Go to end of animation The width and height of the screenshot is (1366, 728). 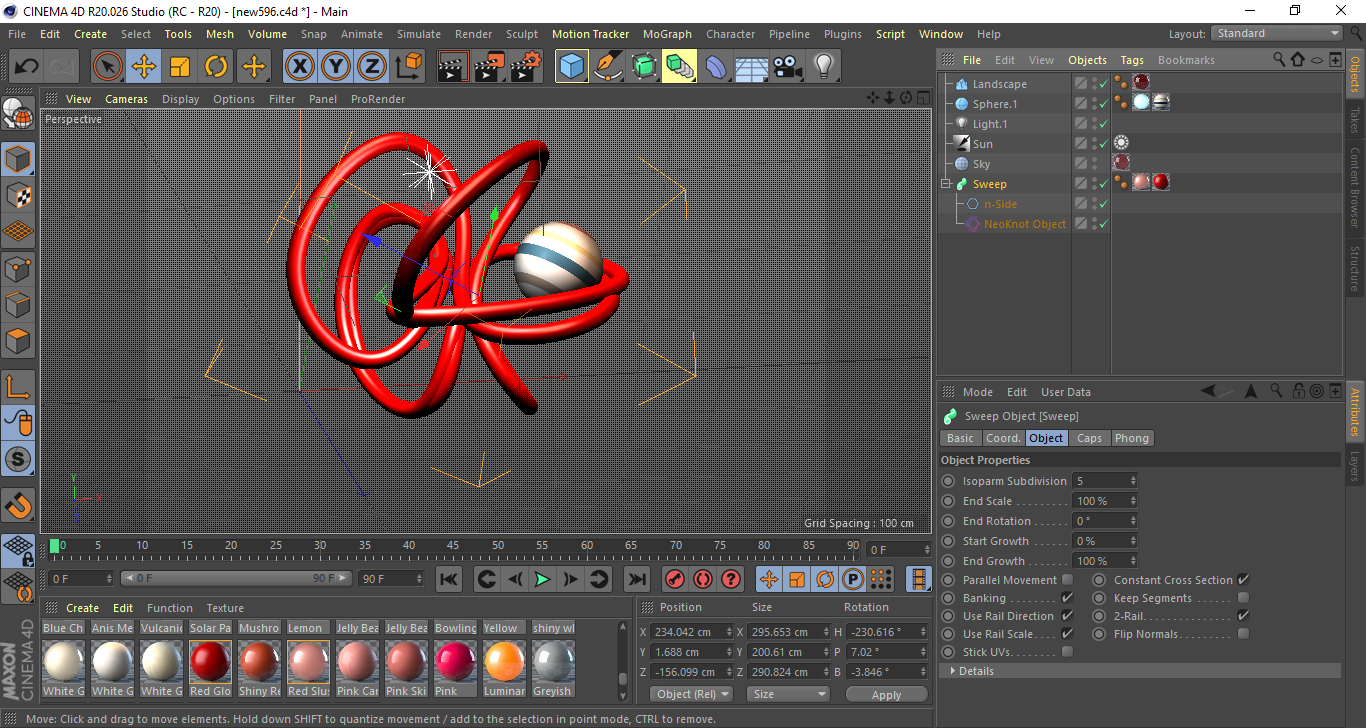pyautogui.click(x=636, y=579)
